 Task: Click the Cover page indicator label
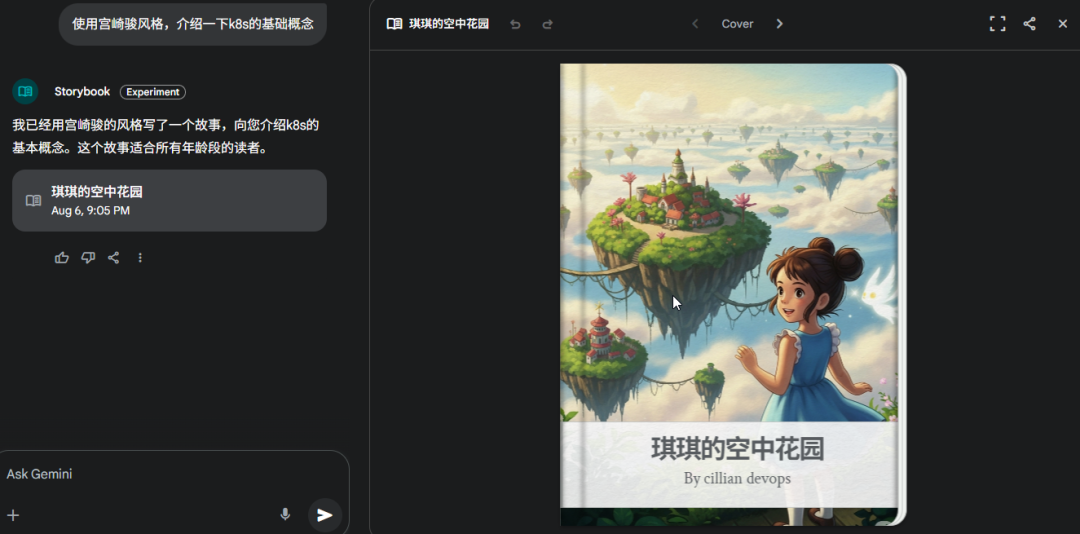pos(737,24)
